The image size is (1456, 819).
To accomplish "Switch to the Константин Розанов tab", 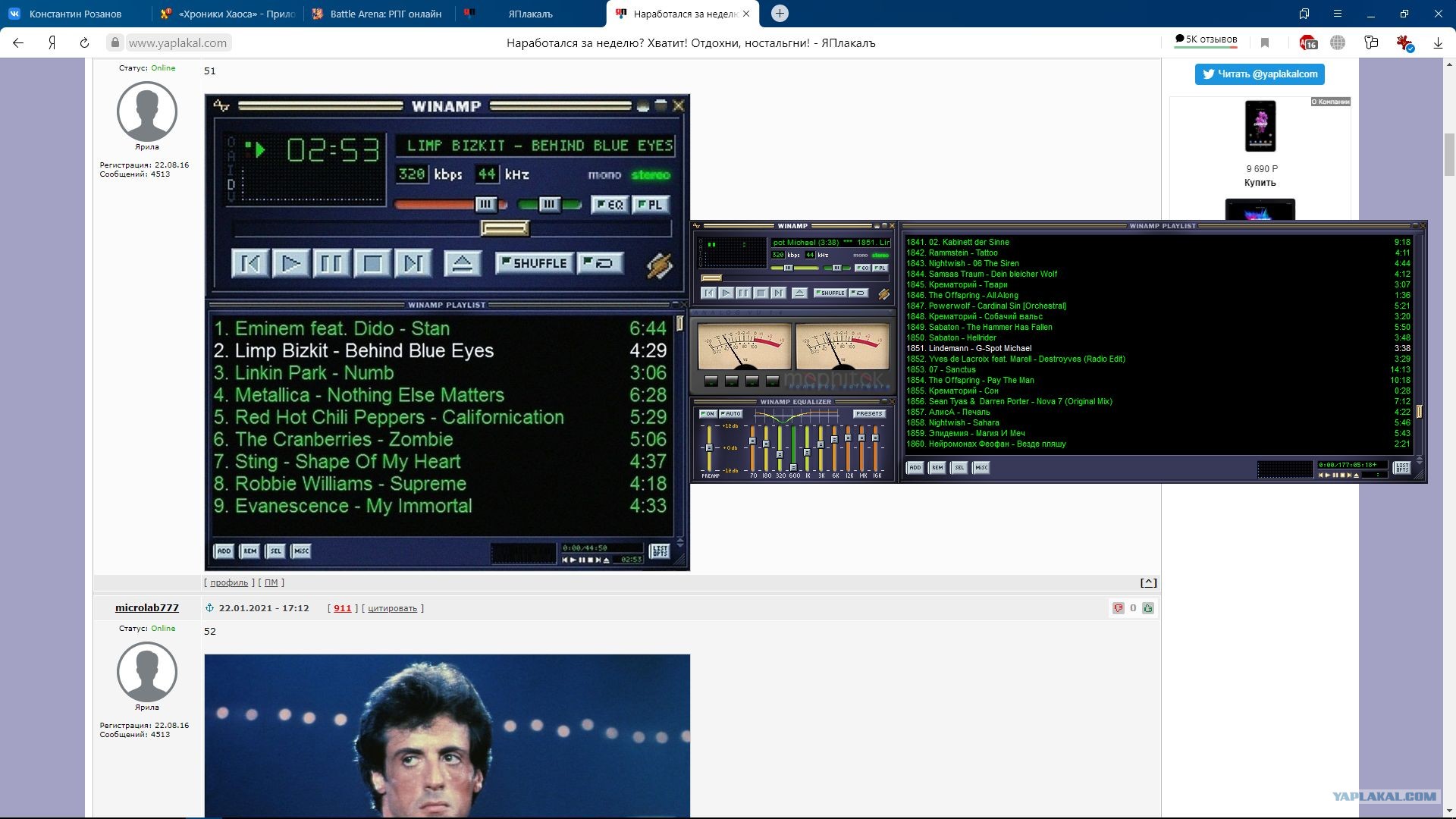I will [75, 14].
